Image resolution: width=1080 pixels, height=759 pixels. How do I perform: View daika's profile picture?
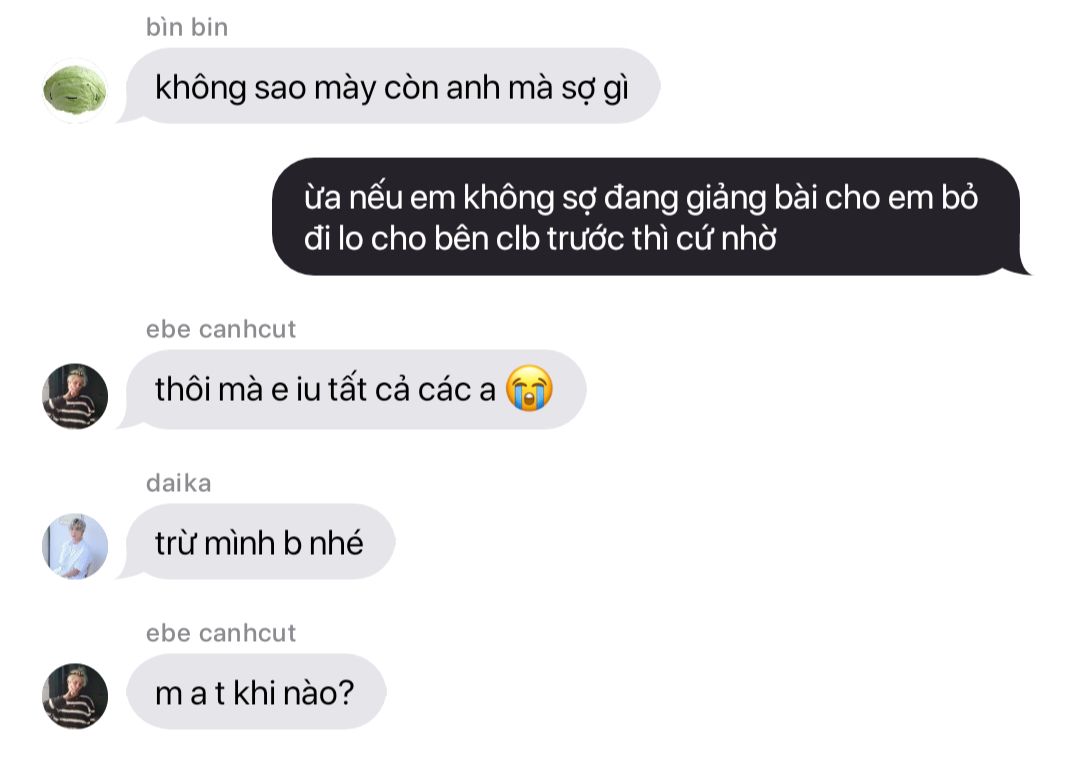click(74, 545)
